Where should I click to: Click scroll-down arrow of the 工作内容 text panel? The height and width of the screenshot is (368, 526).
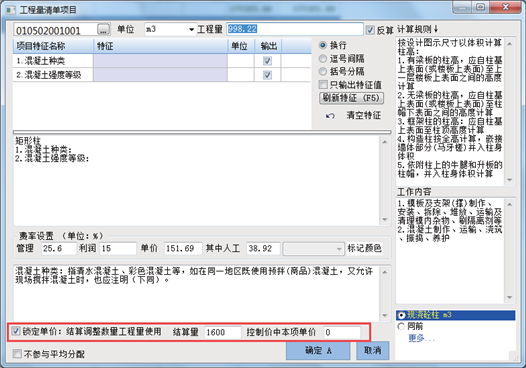click(x=509, y=298)
